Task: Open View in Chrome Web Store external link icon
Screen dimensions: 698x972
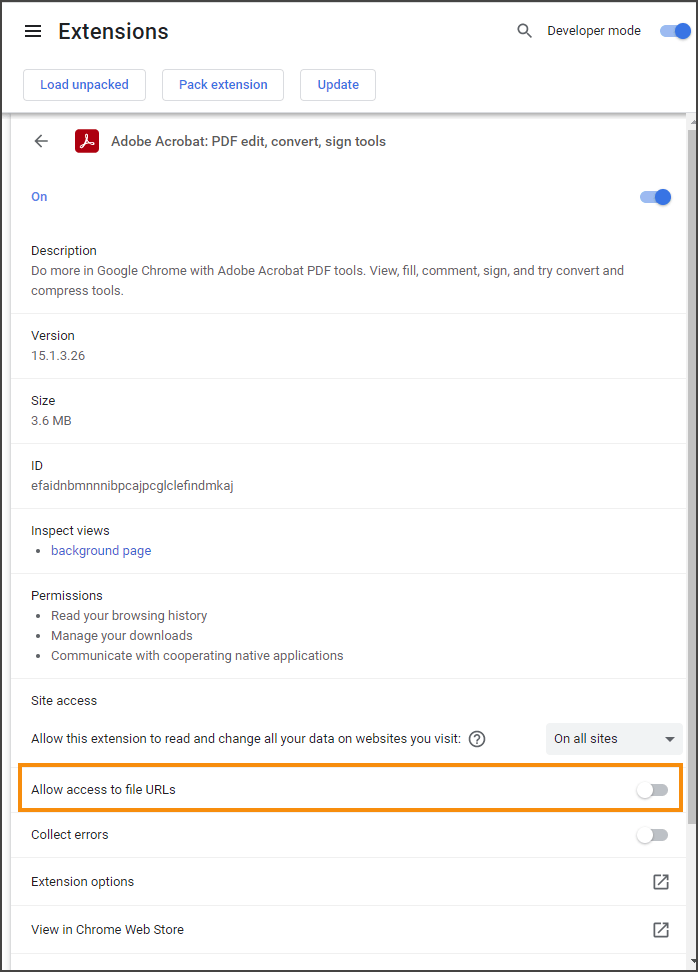Action: tap(661, 929)
